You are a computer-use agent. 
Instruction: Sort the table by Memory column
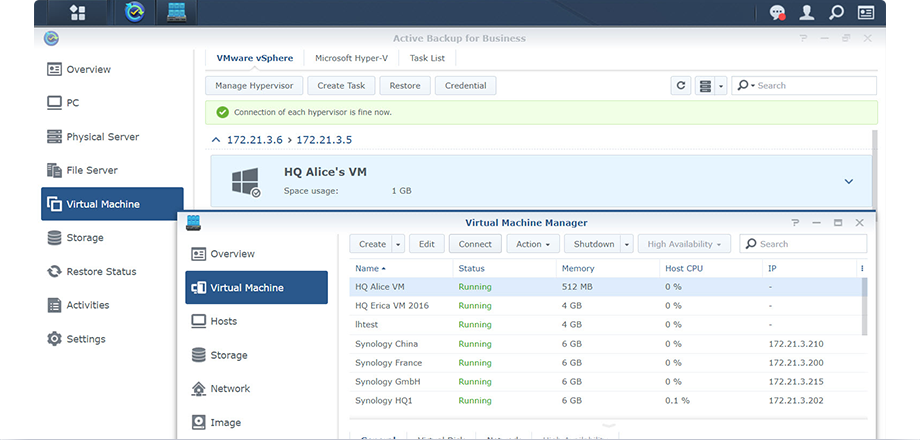coord(607,269)
